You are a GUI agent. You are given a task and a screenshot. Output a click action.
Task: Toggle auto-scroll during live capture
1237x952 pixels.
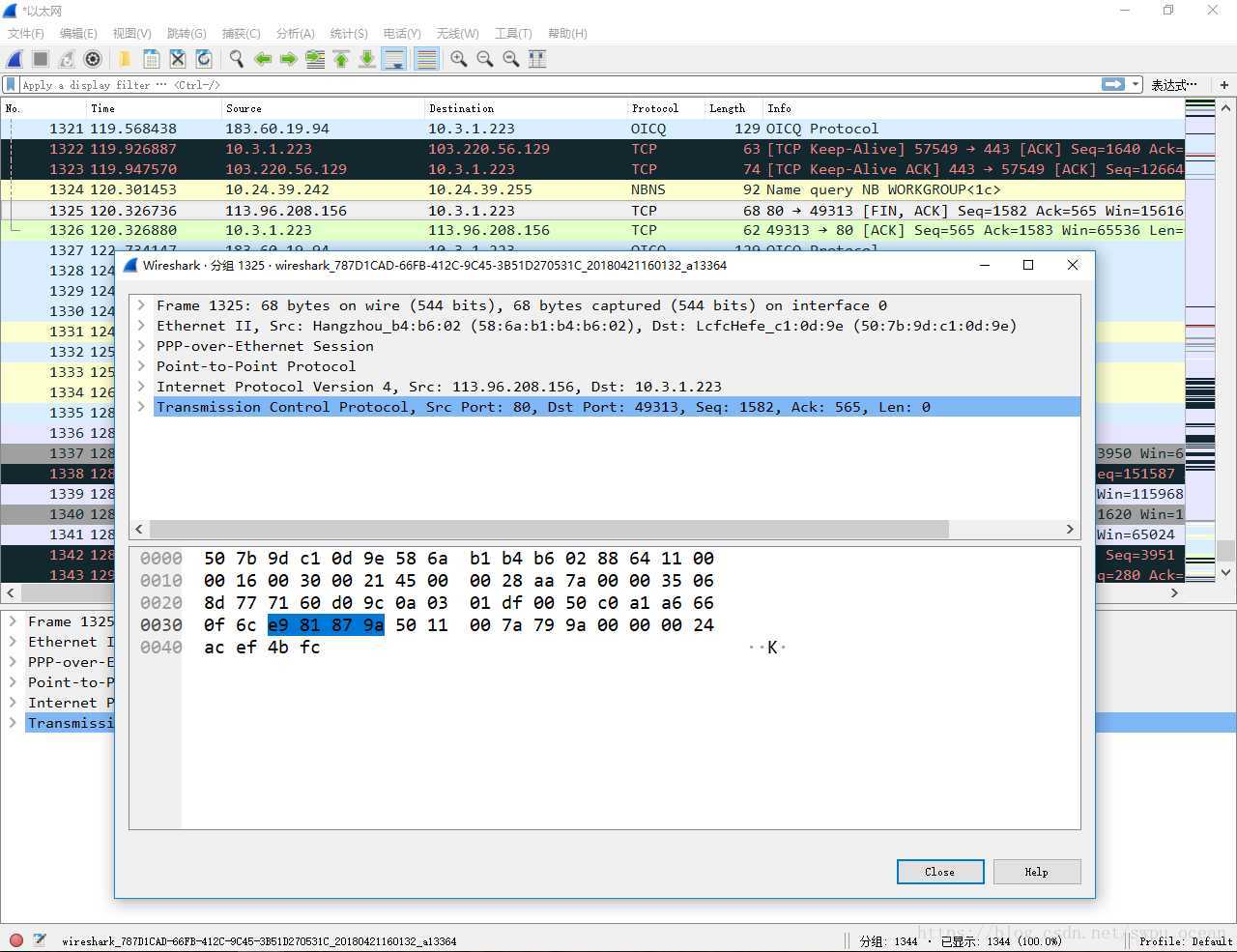pyautogui.click(x=394, y=59)
